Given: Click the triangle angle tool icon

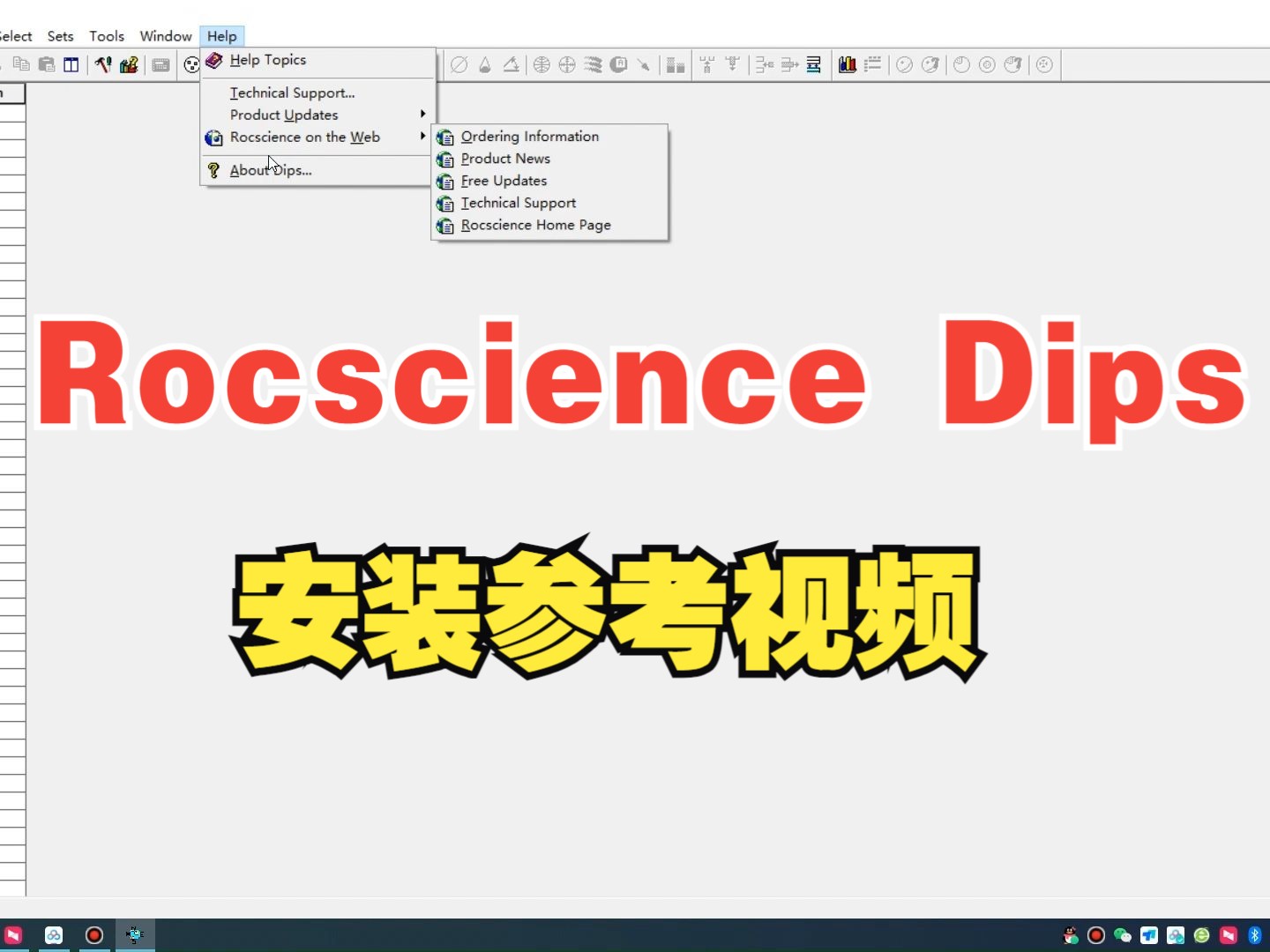Looking at the screenshot, I should coord(511,64).
